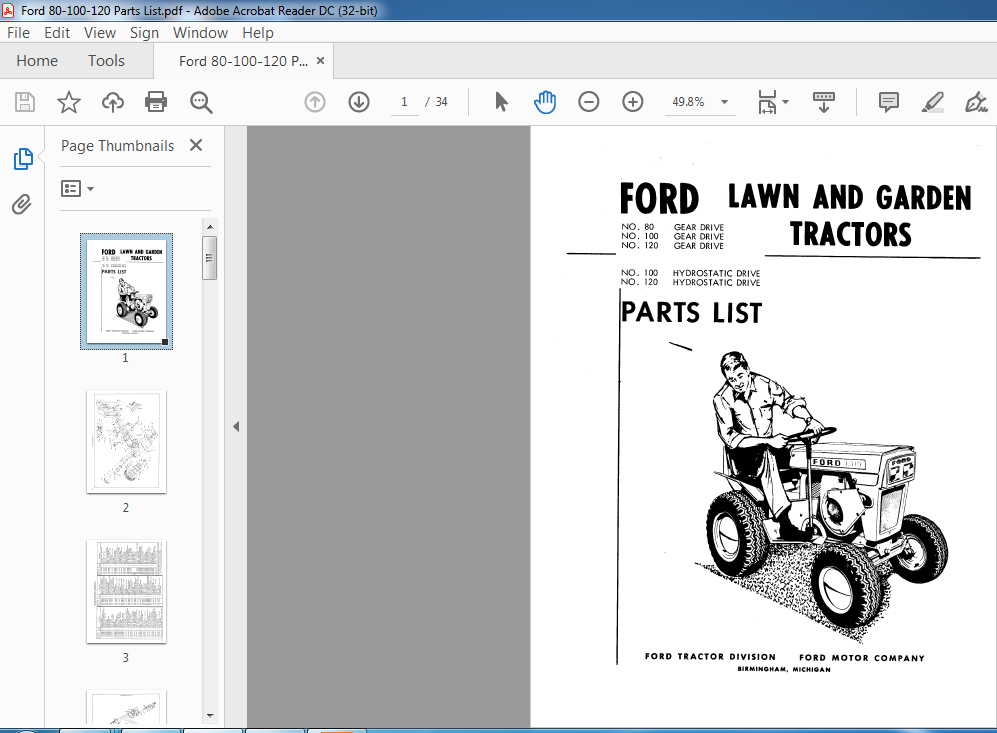This screenshot has width=997, height=733.
Task: Add a comment sticky note
Action: [x=888, y=102]
